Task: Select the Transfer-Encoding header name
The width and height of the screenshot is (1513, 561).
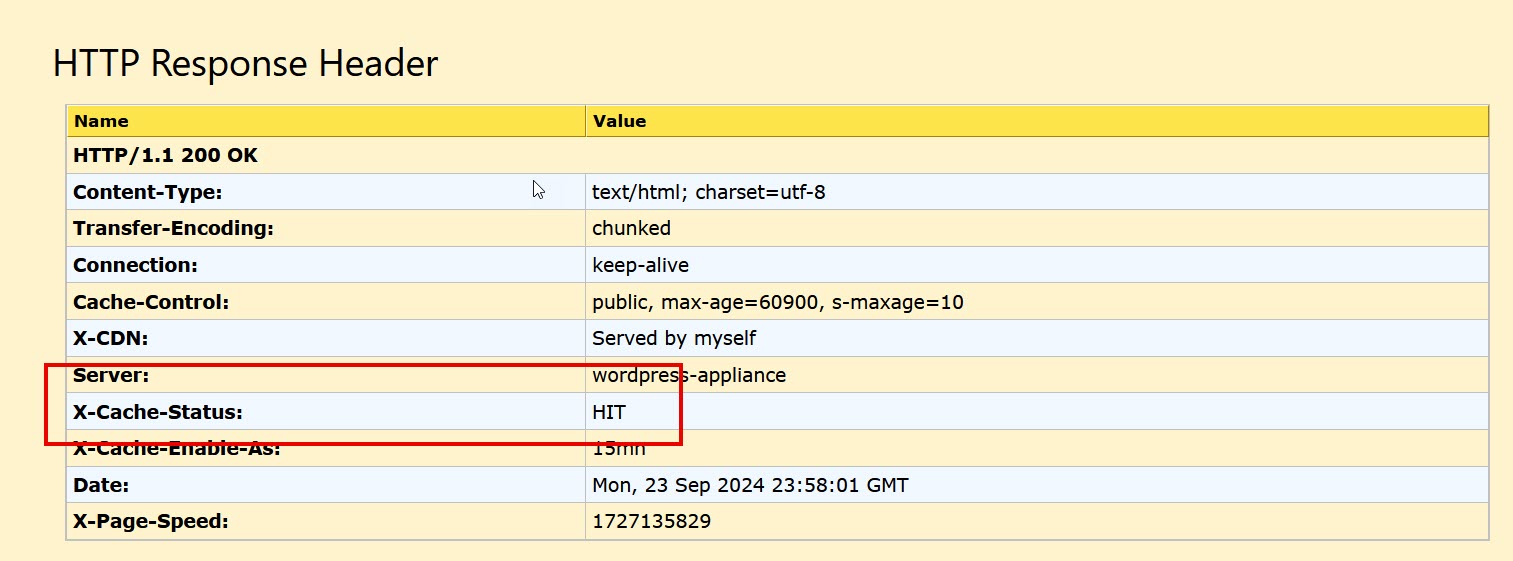Action: [x=173, y=228]
